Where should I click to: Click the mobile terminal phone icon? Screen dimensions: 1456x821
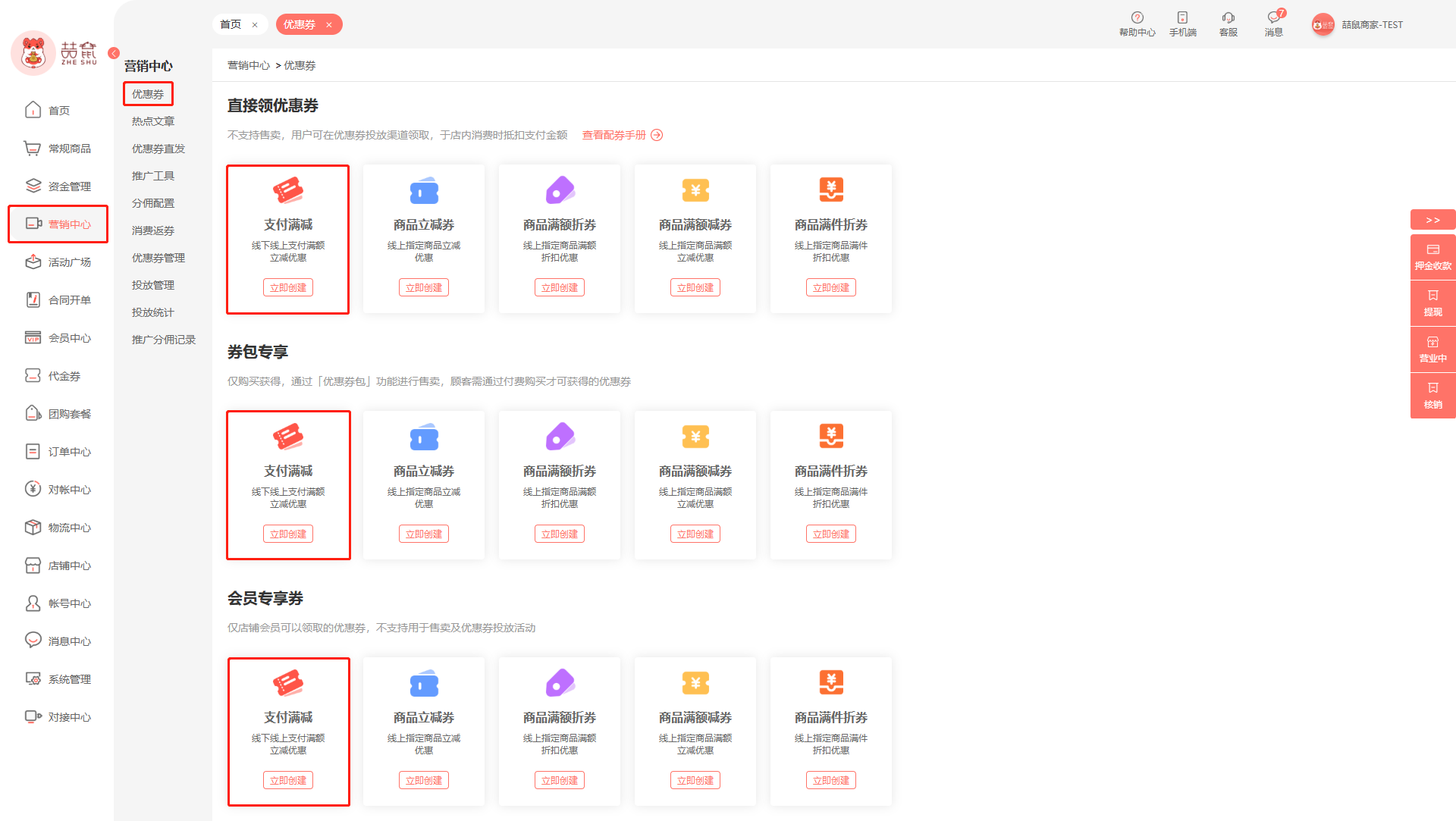(1182, 18)
